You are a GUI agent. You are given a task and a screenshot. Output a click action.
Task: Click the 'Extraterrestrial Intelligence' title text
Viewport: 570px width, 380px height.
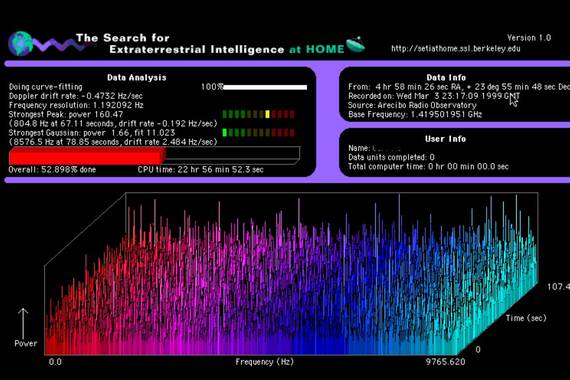197,49
